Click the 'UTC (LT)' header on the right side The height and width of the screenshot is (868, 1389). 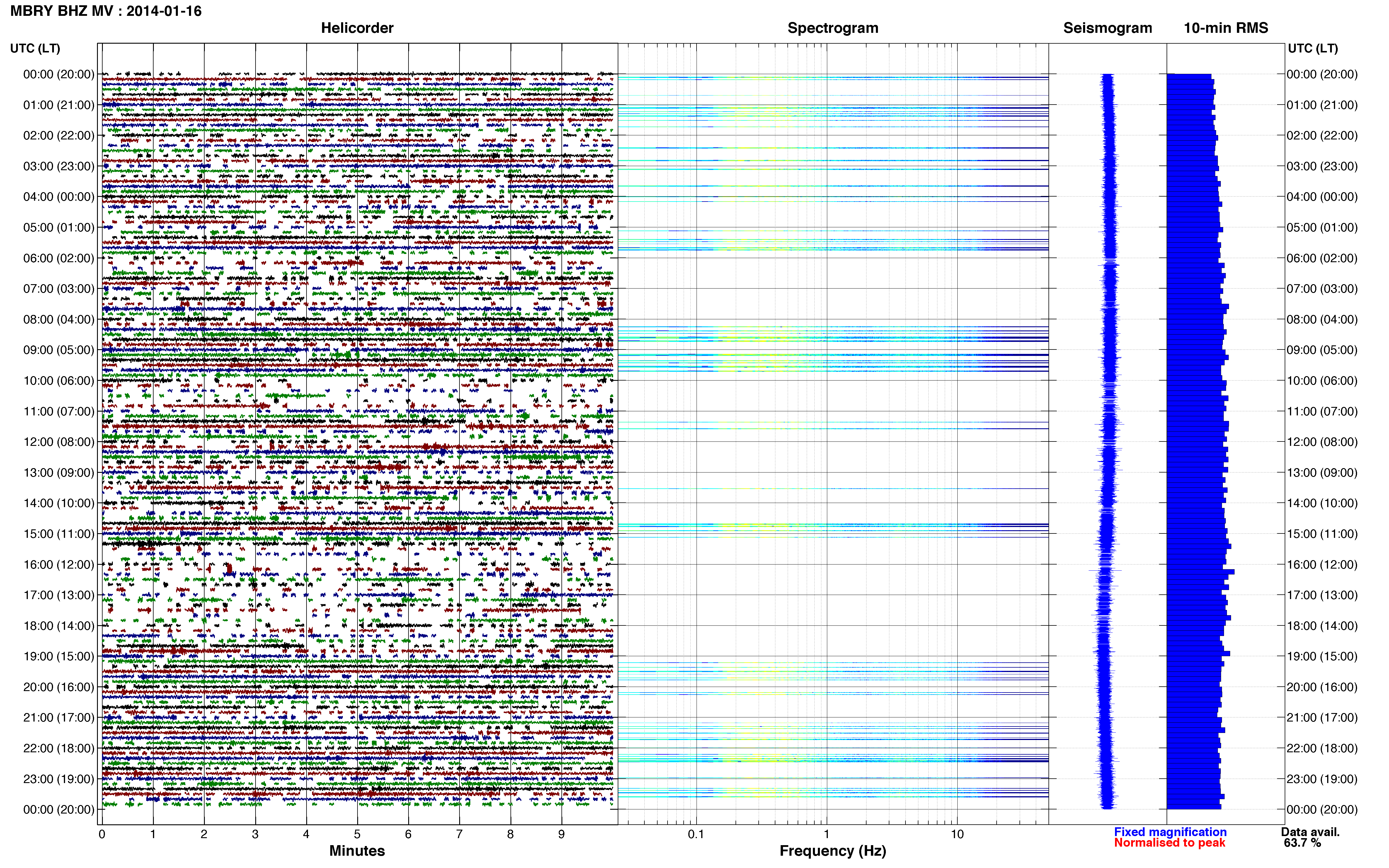pos(1313,48)
